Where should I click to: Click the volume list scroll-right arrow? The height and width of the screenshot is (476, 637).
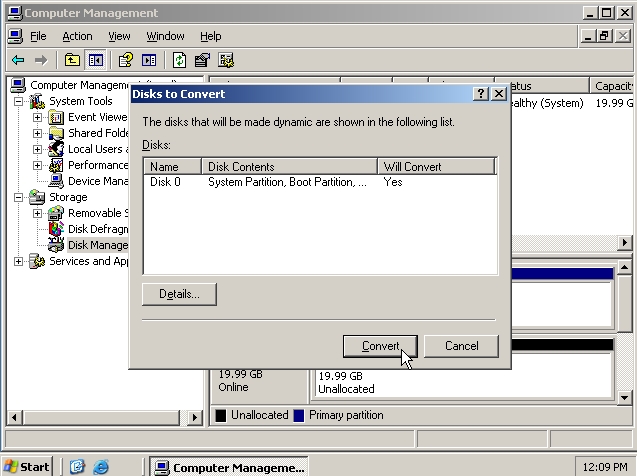[x=624, y=243]
